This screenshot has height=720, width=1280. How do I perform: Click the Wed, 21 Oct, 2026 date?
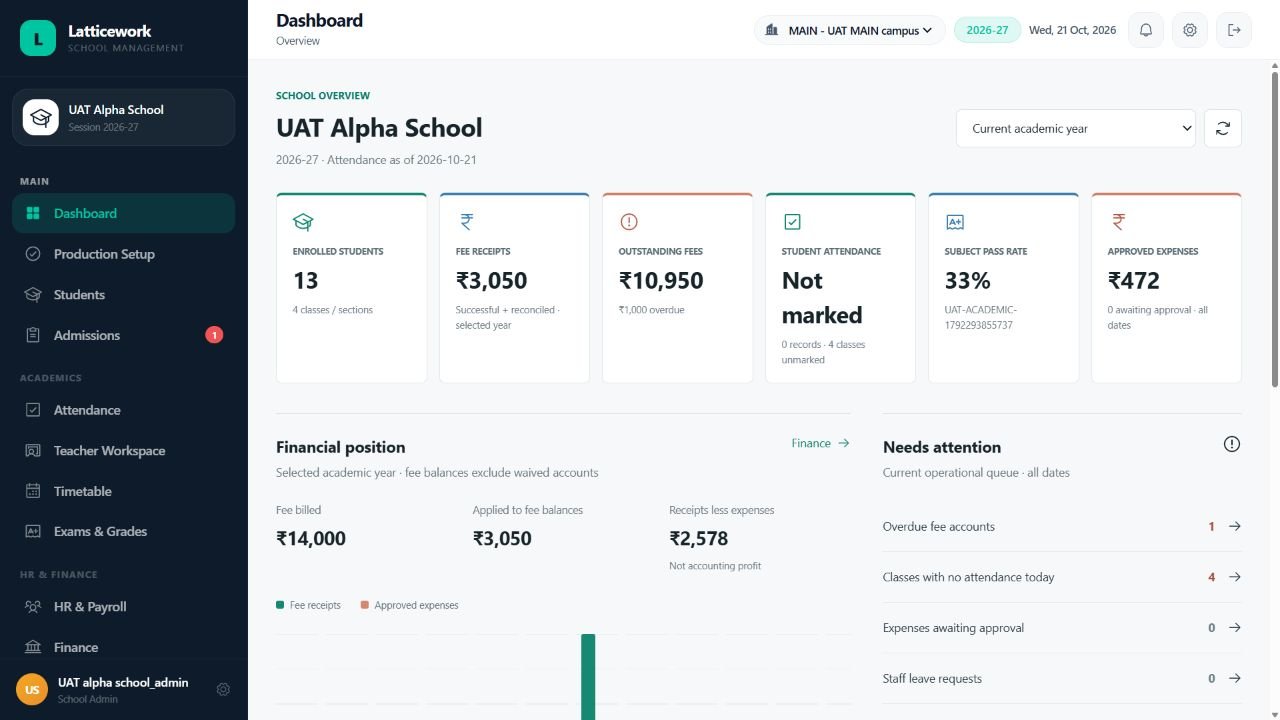(1072, 30)
